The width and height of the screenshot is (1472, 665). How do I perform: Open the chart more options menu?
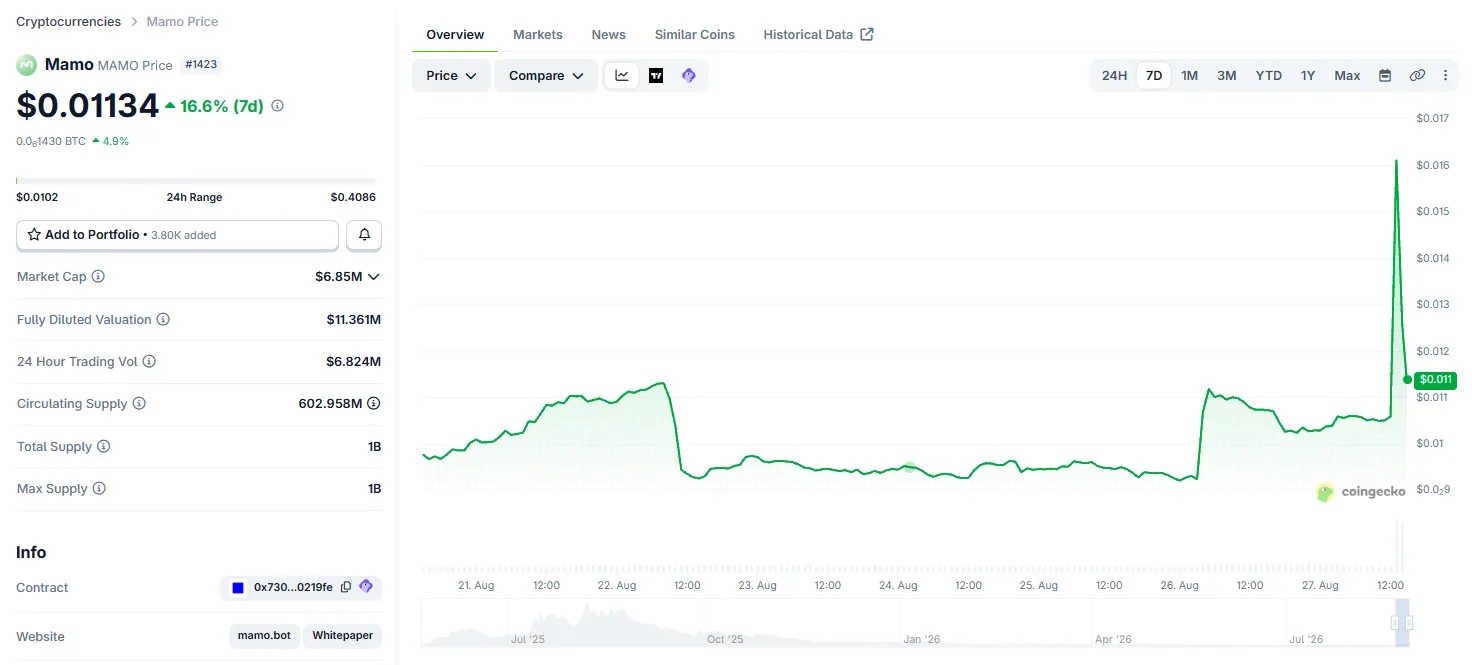pyautogui.click(x=1445, y=76)
